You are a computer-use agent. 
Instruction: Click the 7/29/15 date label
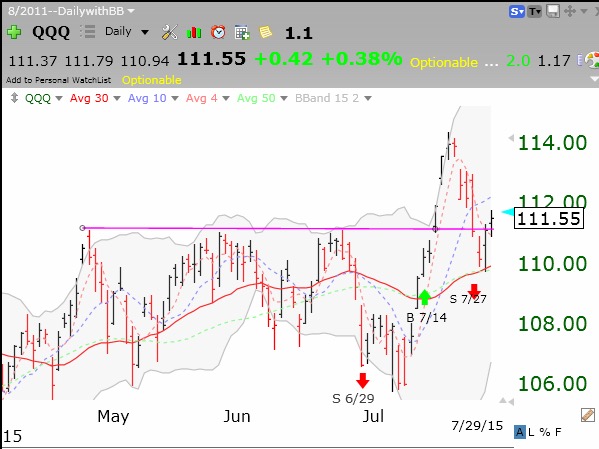tap(477, 425)
